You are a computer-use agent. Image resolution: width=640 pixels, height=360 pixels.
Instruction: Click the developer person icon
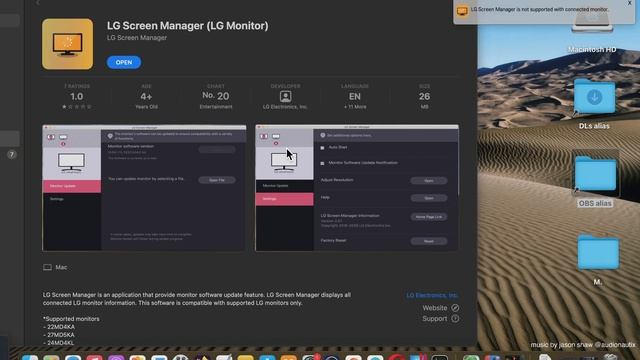coord(285,96)
